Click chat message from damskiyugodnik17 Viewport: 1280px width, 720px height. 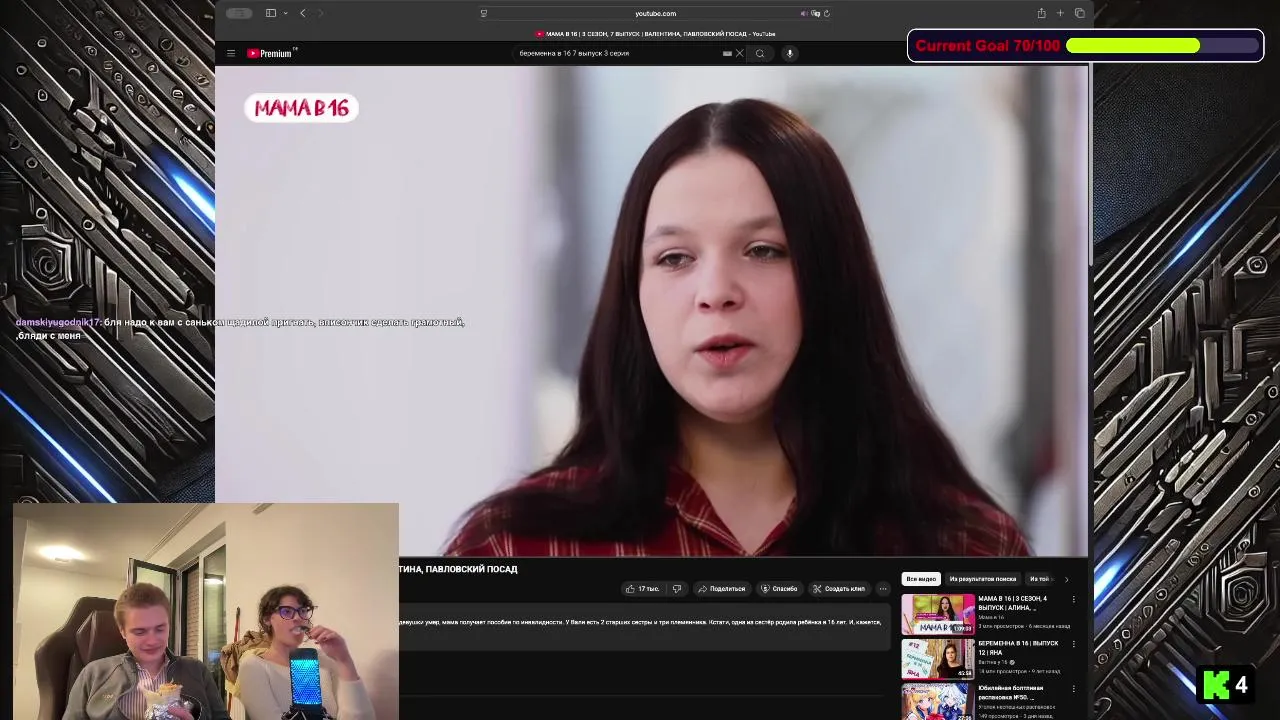pyautogui.click(x=240, y=329)
